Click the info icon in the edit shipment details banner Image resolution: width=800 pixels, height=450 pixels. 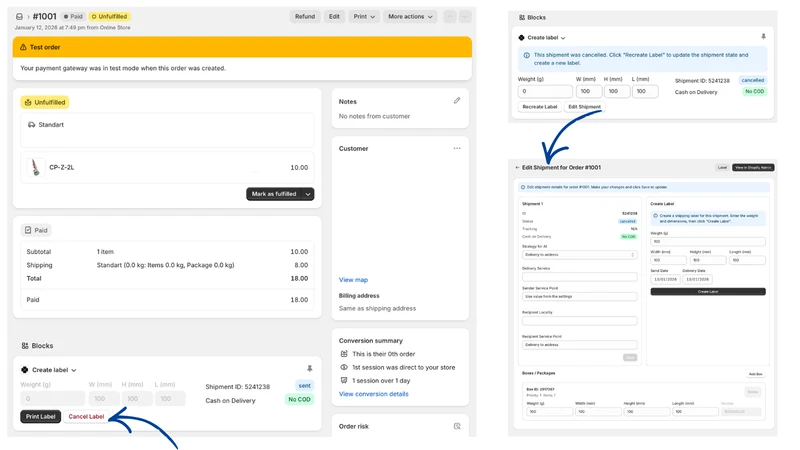523,187
